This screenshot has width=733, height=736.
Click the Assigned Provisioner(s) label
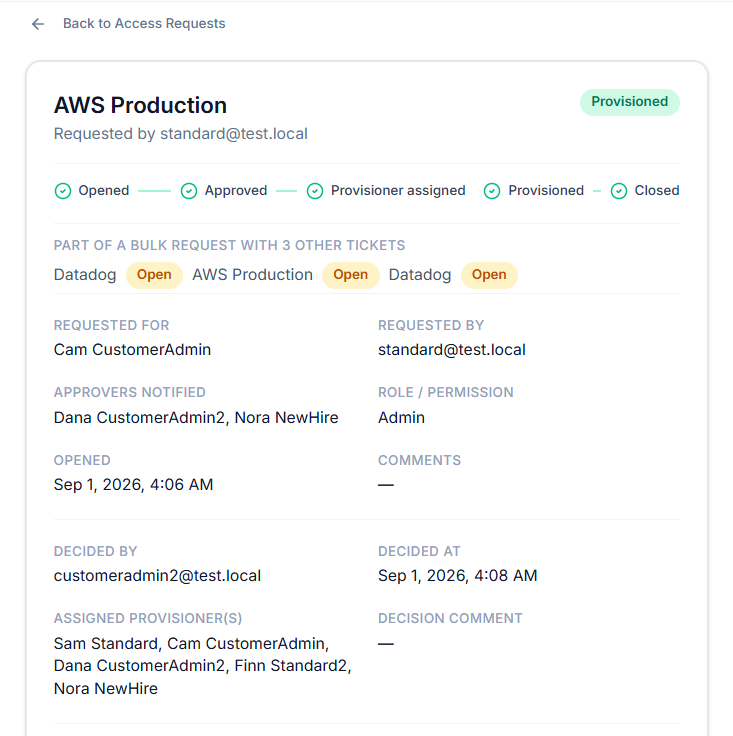(x=148, y=619)
